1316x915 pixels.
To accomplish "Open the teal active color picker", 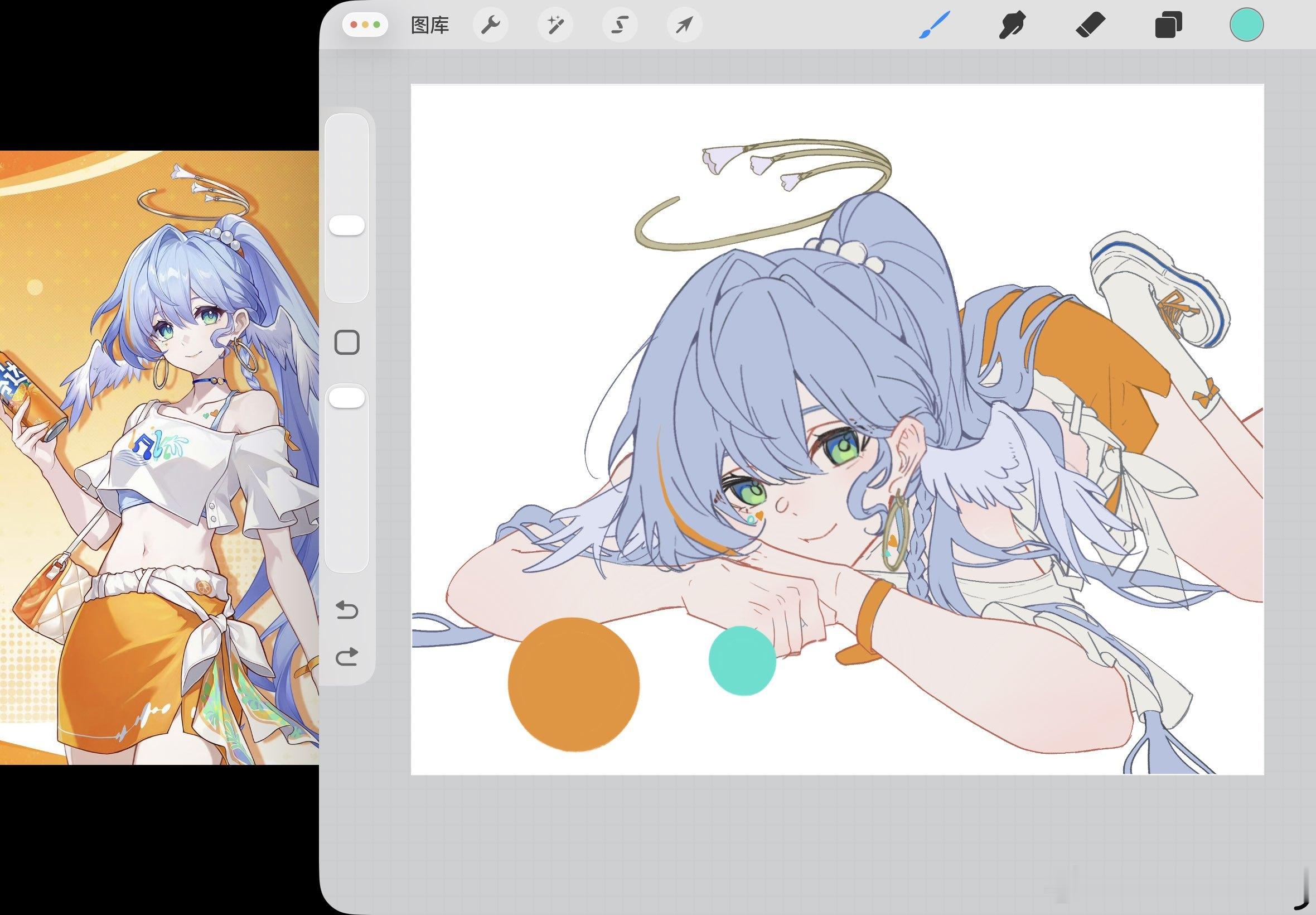I will tap(1247, 25).
